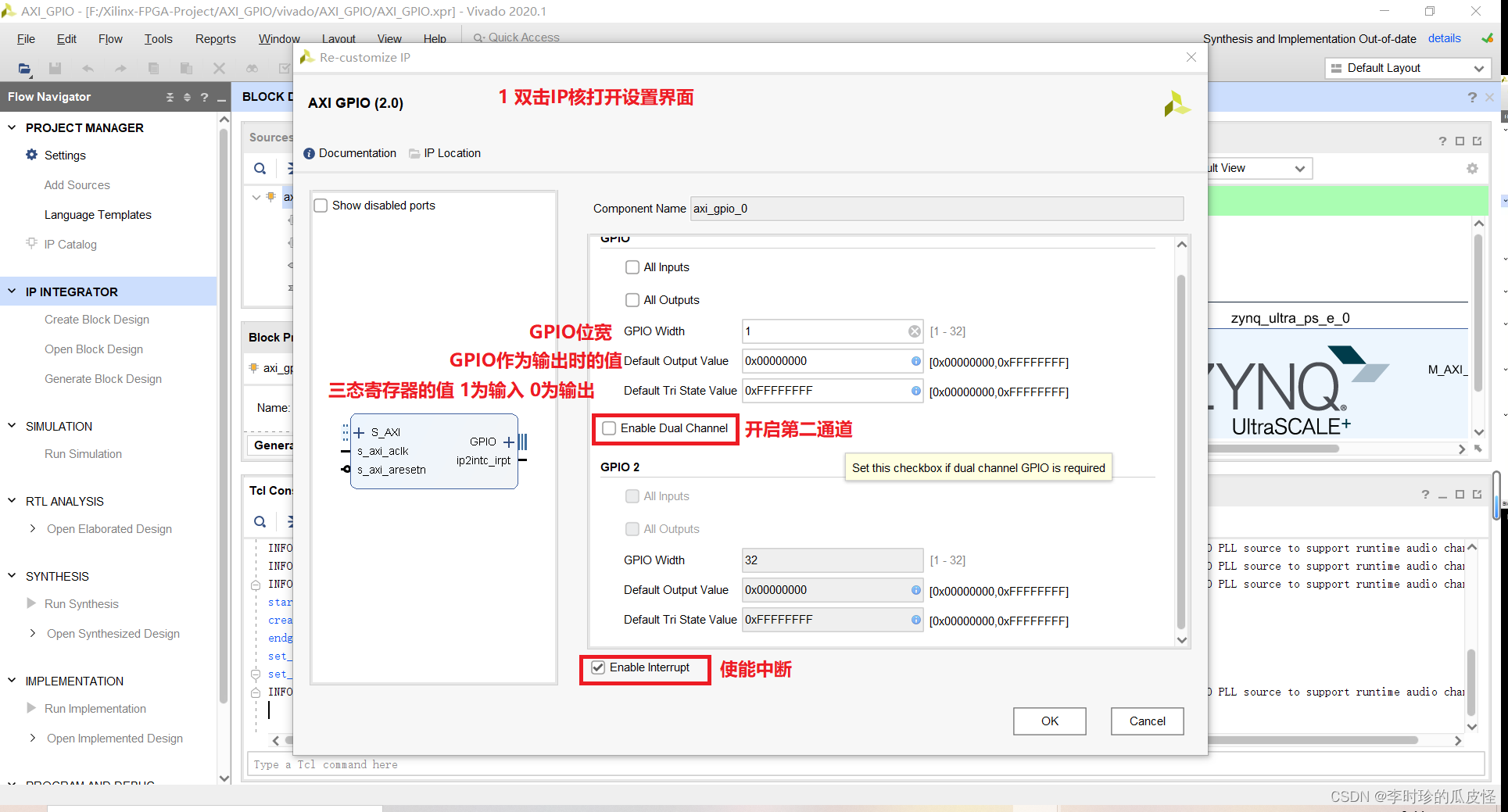This screenshot has width=1508, height=812.
Task: Click the maximize icon in diagram panel
Action: [x=1460, y=141]
